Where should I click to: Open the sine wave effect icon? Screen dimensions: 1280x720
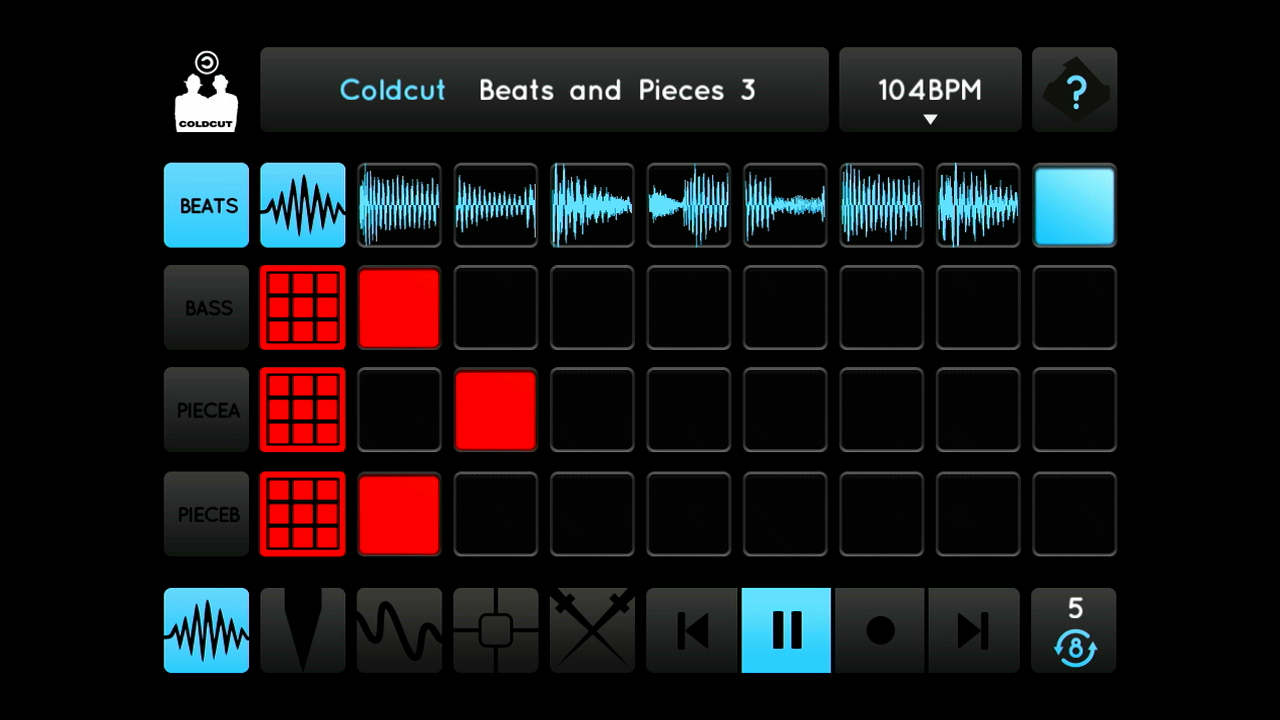[x=399, y=630]
